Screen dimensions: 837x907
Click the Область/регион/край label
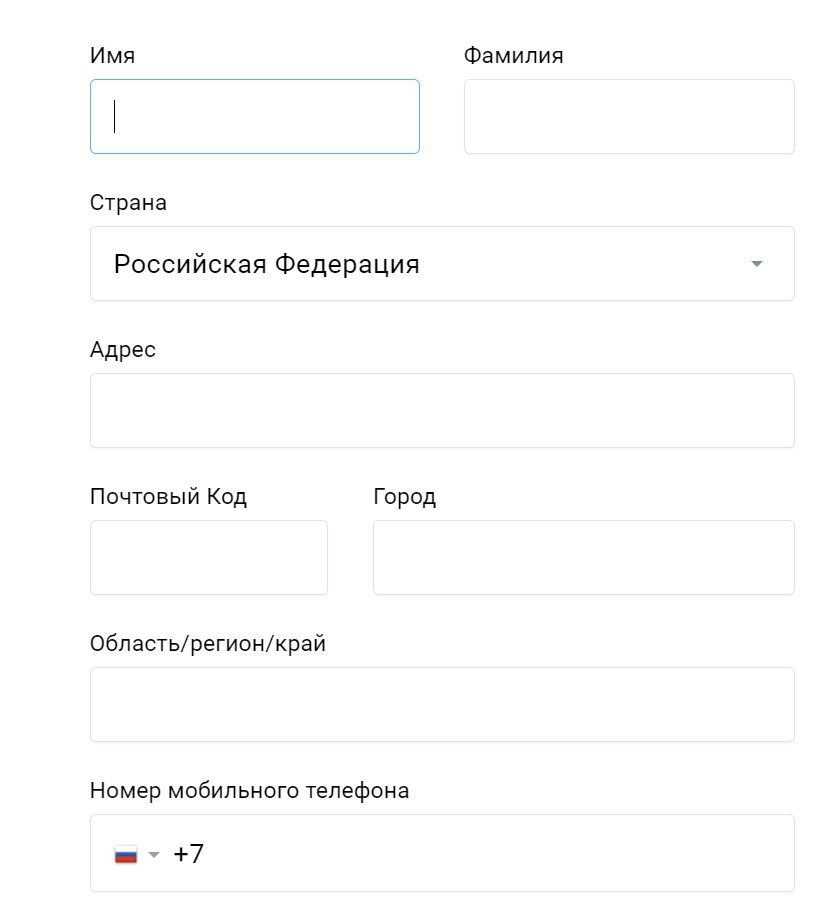(208, 644)
